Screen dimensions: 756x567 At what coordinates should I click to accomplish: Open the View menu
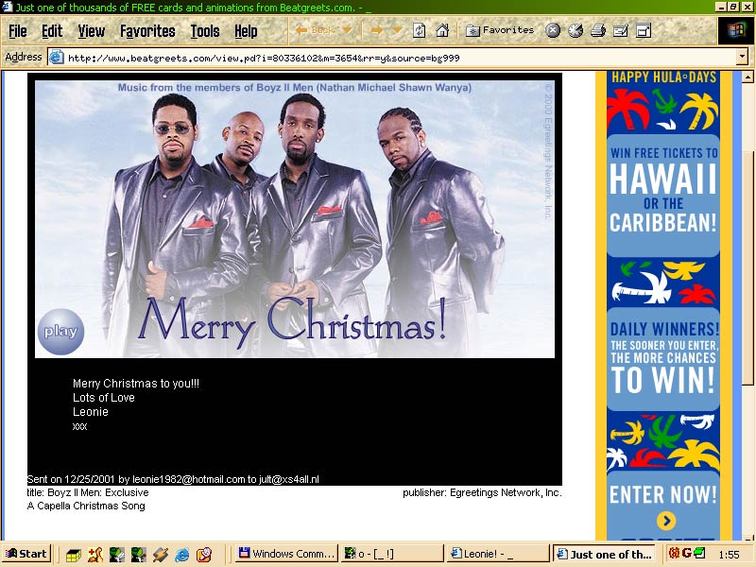coord(91,31)
